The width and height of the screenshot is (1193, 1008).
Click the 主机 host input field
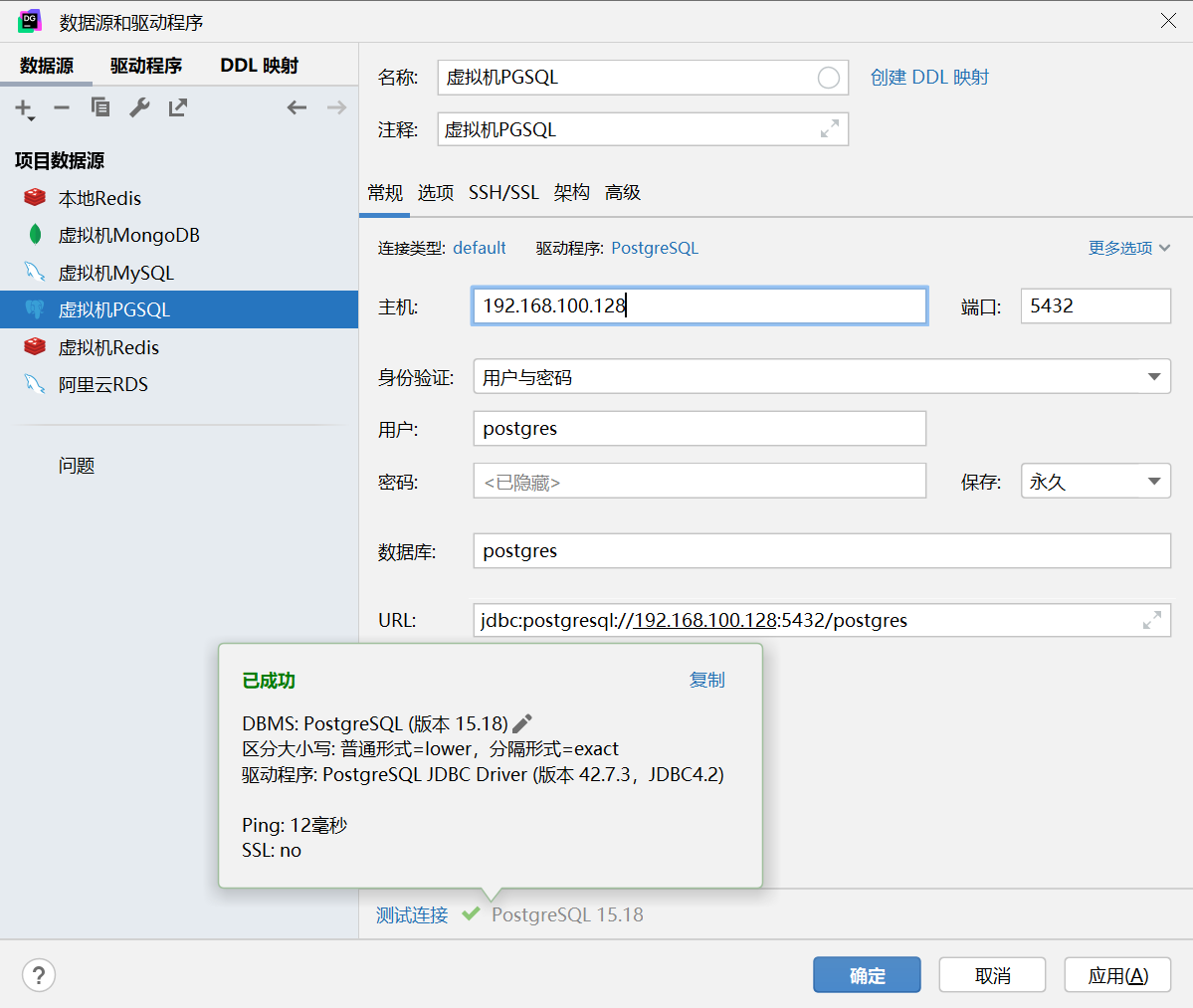click(x=699, y=305)
